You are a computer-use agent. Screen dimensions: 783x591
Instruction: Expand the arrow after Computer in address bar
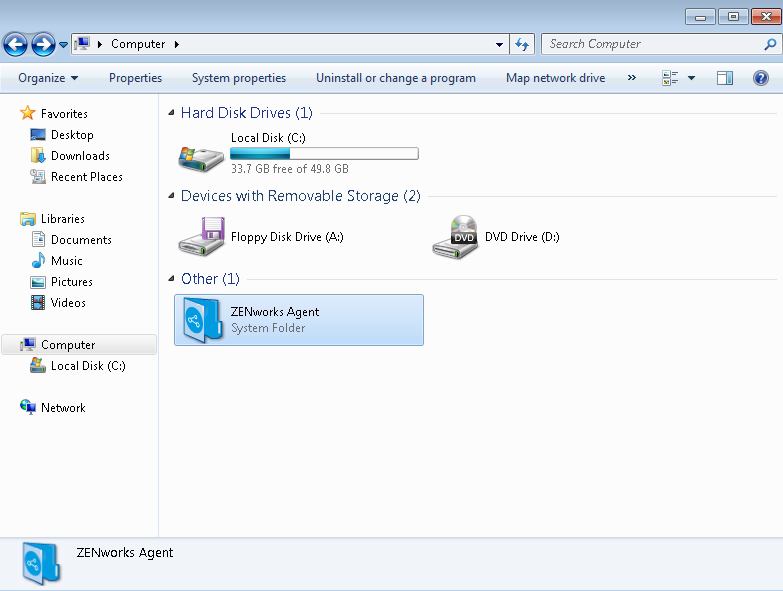177,44
